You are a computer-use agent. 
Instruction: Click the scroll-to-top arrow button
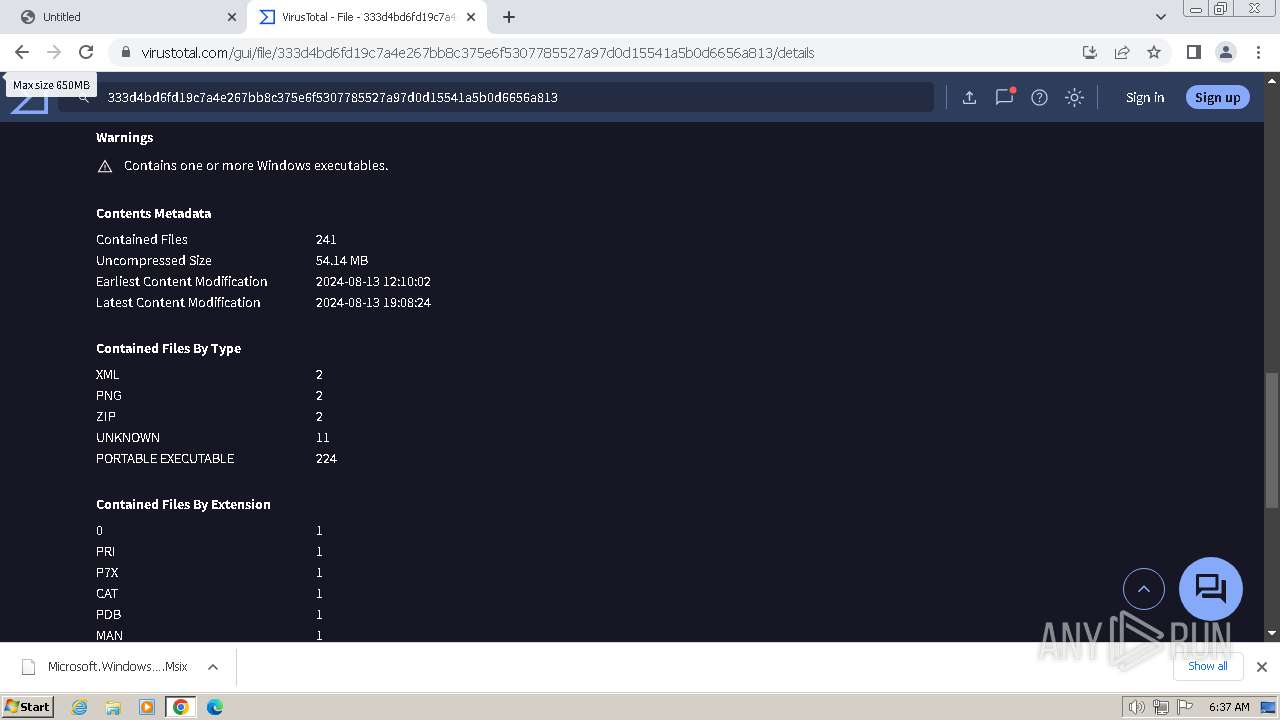(1144, 589)
